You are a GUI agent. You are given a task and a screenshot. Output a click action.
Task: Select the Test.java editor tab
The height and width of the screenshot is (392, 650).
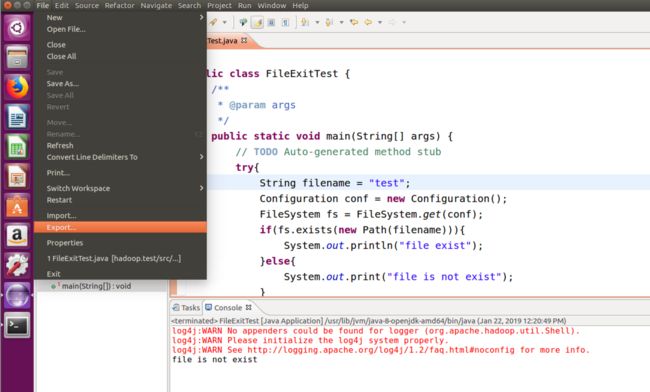pos(223,41)
